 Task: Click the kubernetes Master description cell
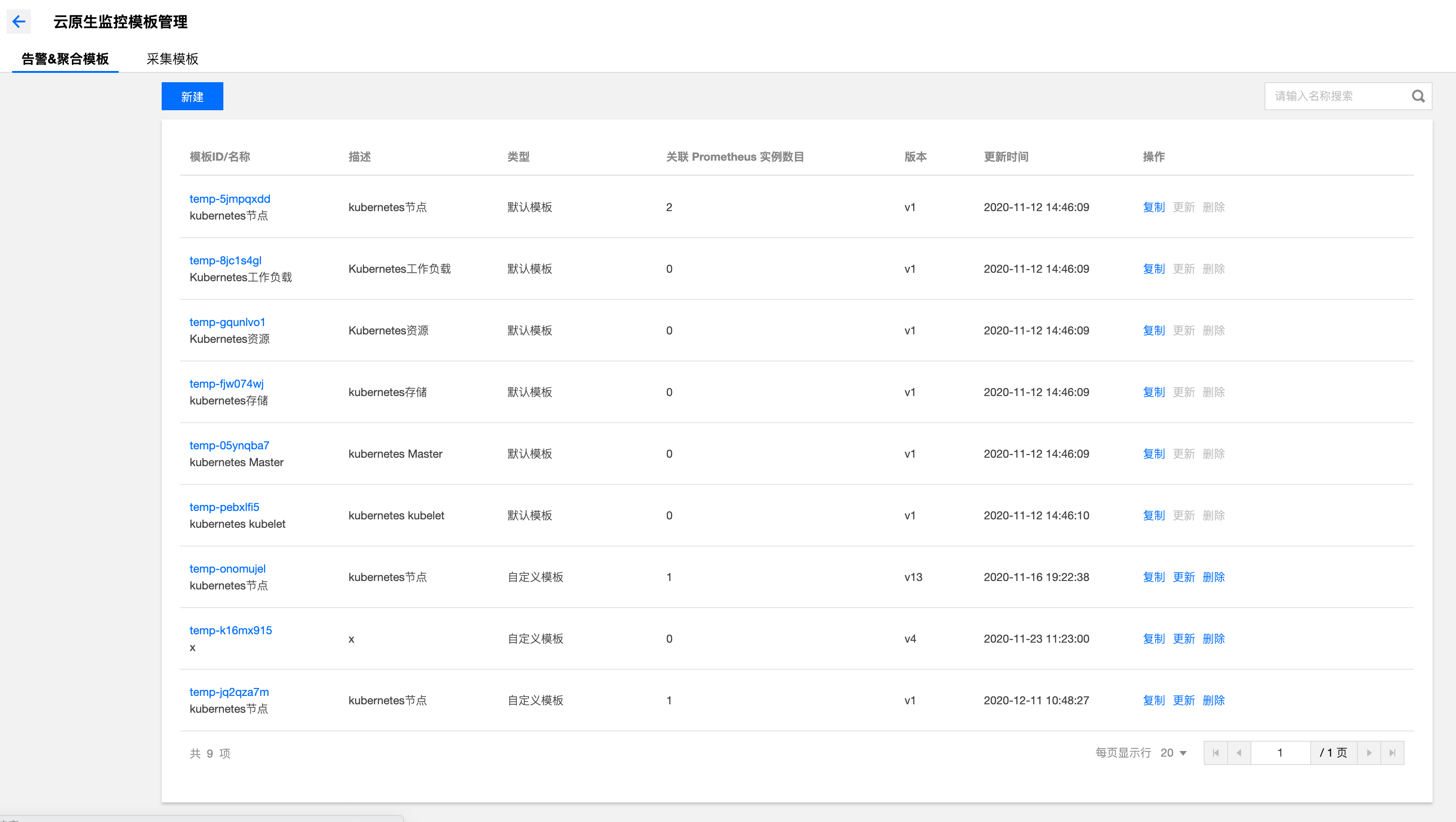(x=395, y=454)
